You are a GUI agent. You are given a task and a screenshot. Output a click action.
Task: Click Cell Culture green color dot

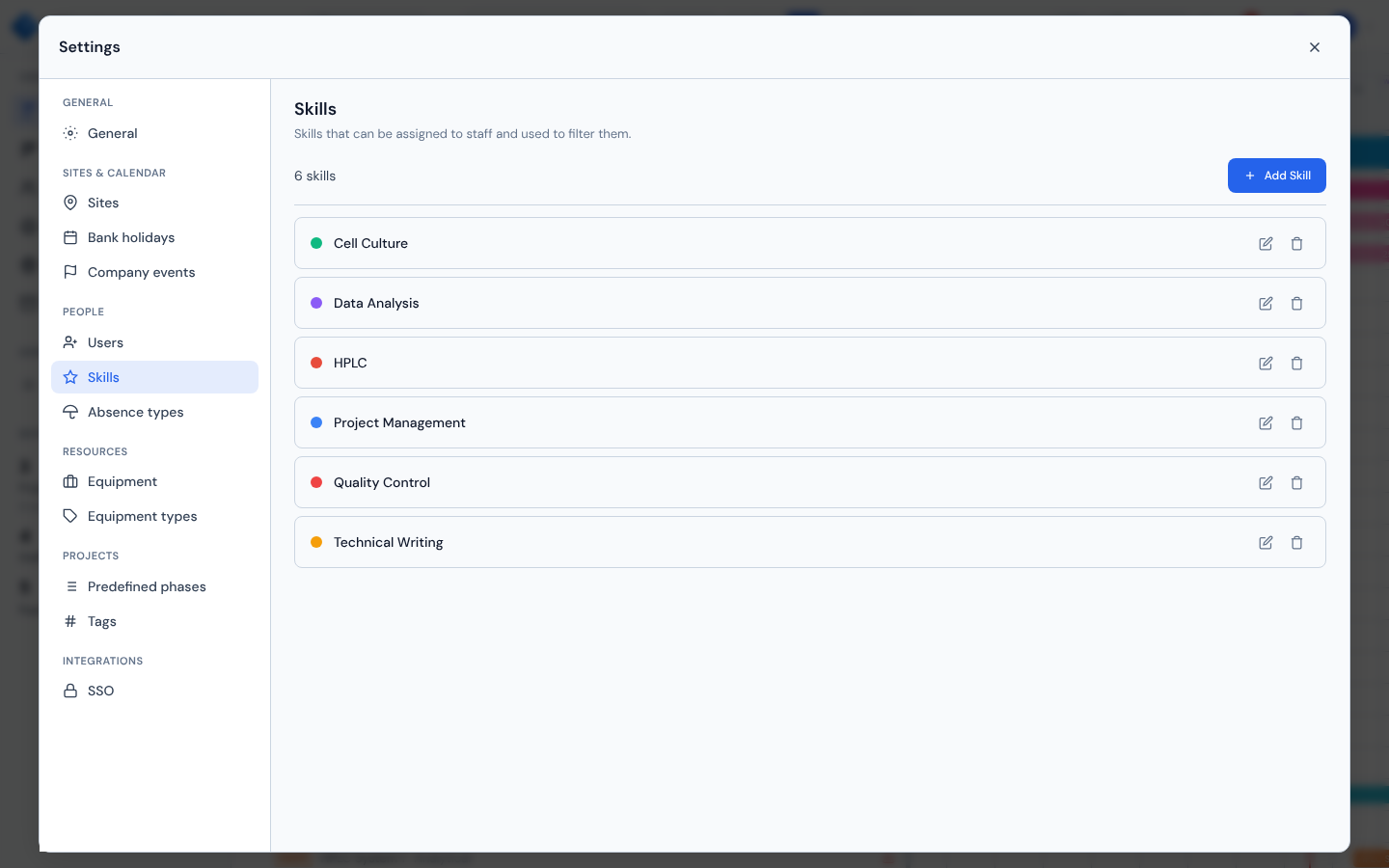316,243
